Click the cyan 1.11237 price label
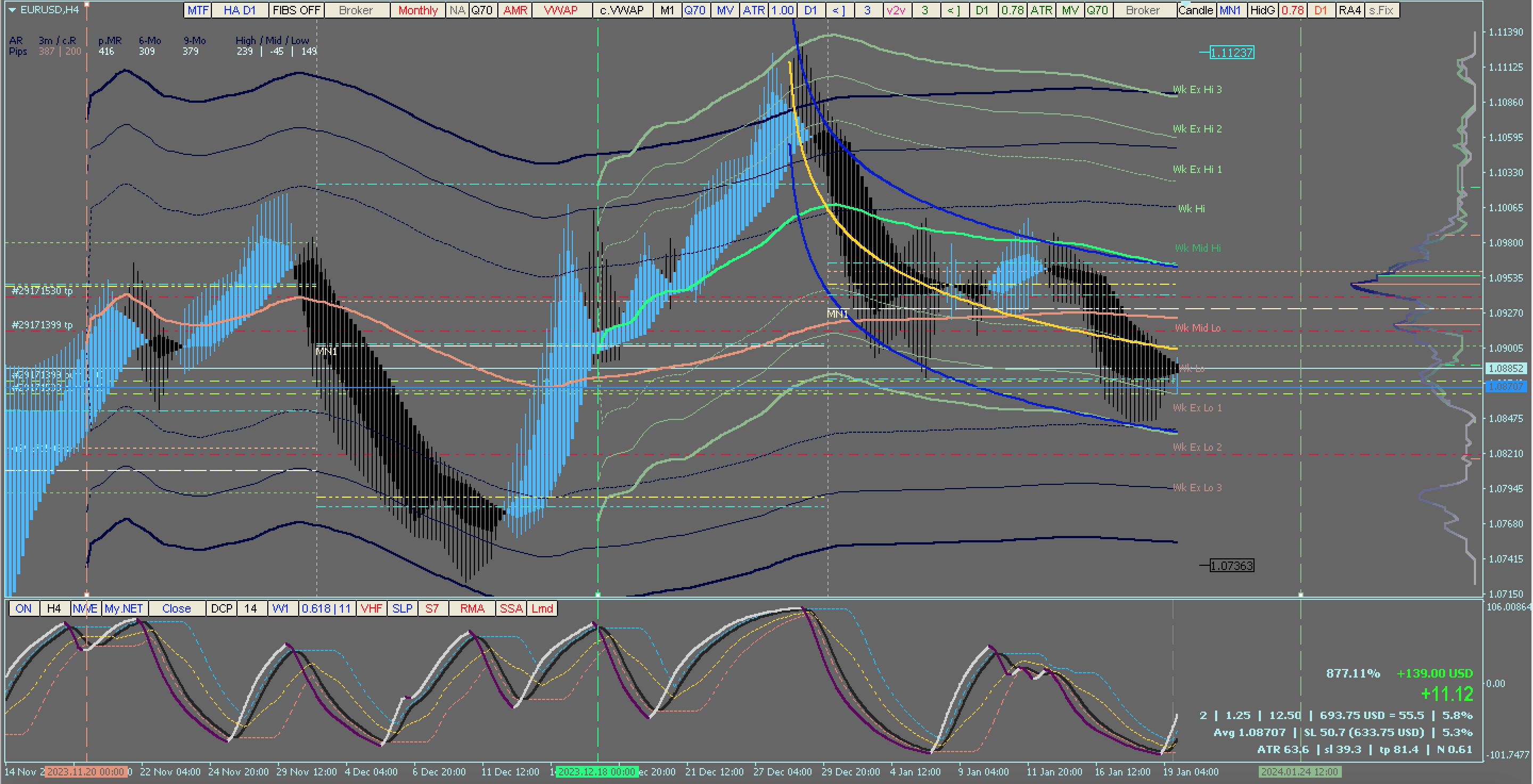Screen dimensions: 1533x784 [1231, 53]
